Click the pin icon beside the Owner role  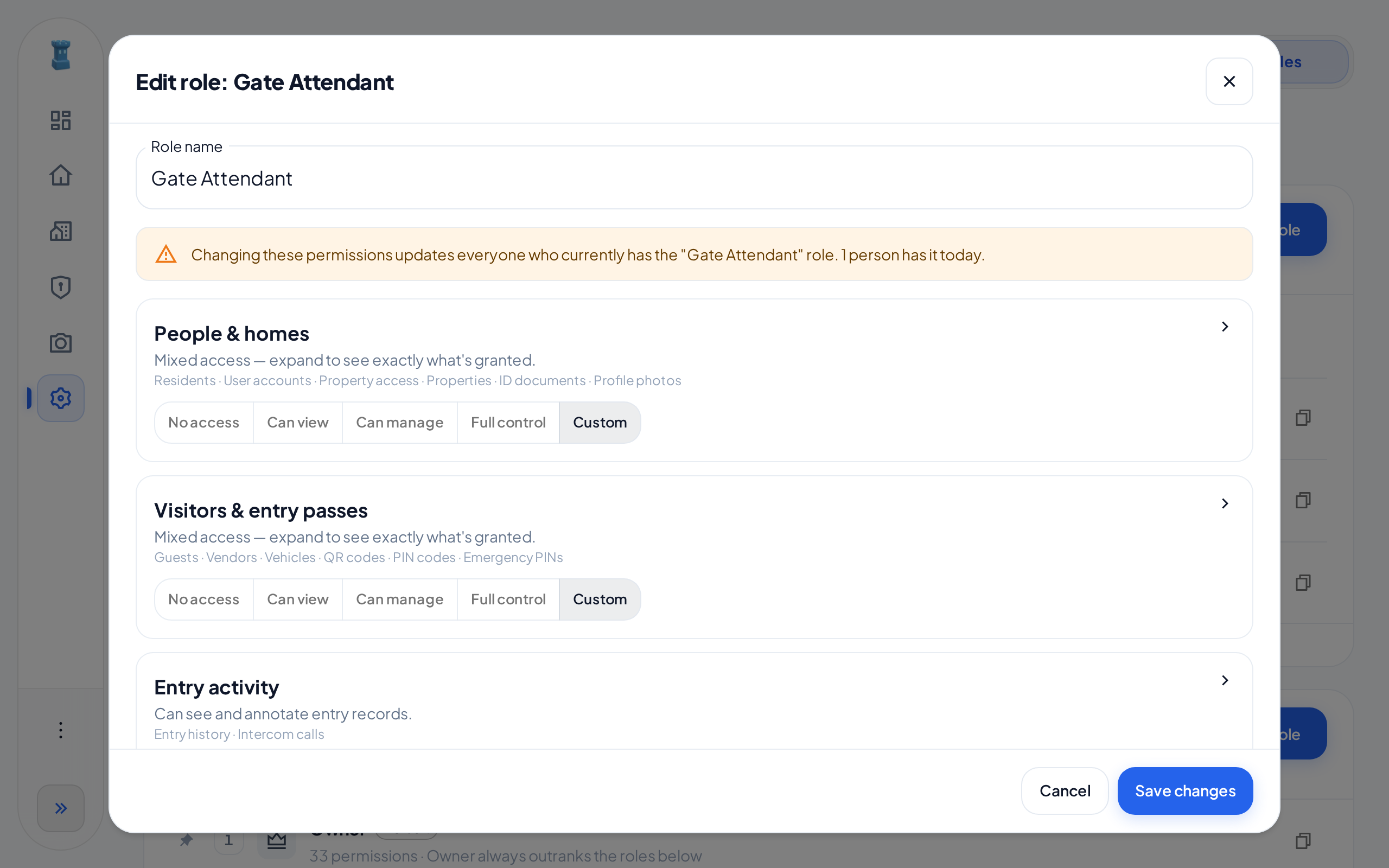tap(186, 840)
